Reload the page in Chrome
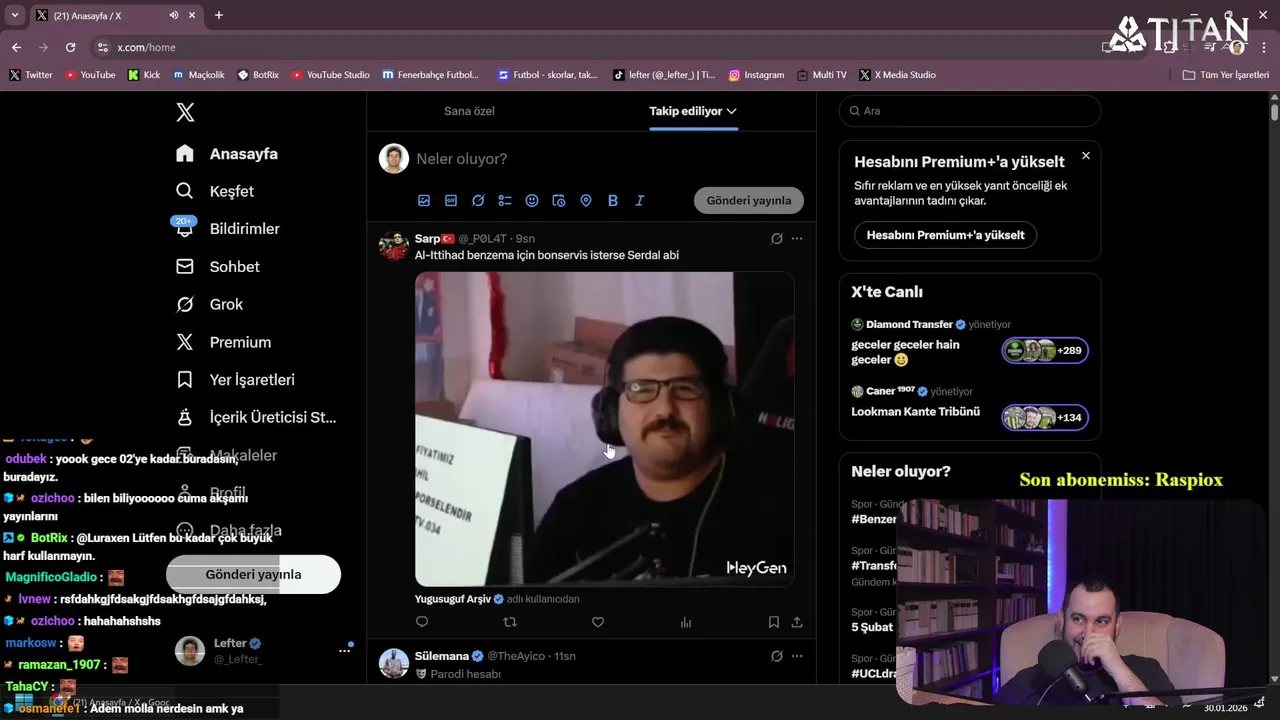 point(70,47)
